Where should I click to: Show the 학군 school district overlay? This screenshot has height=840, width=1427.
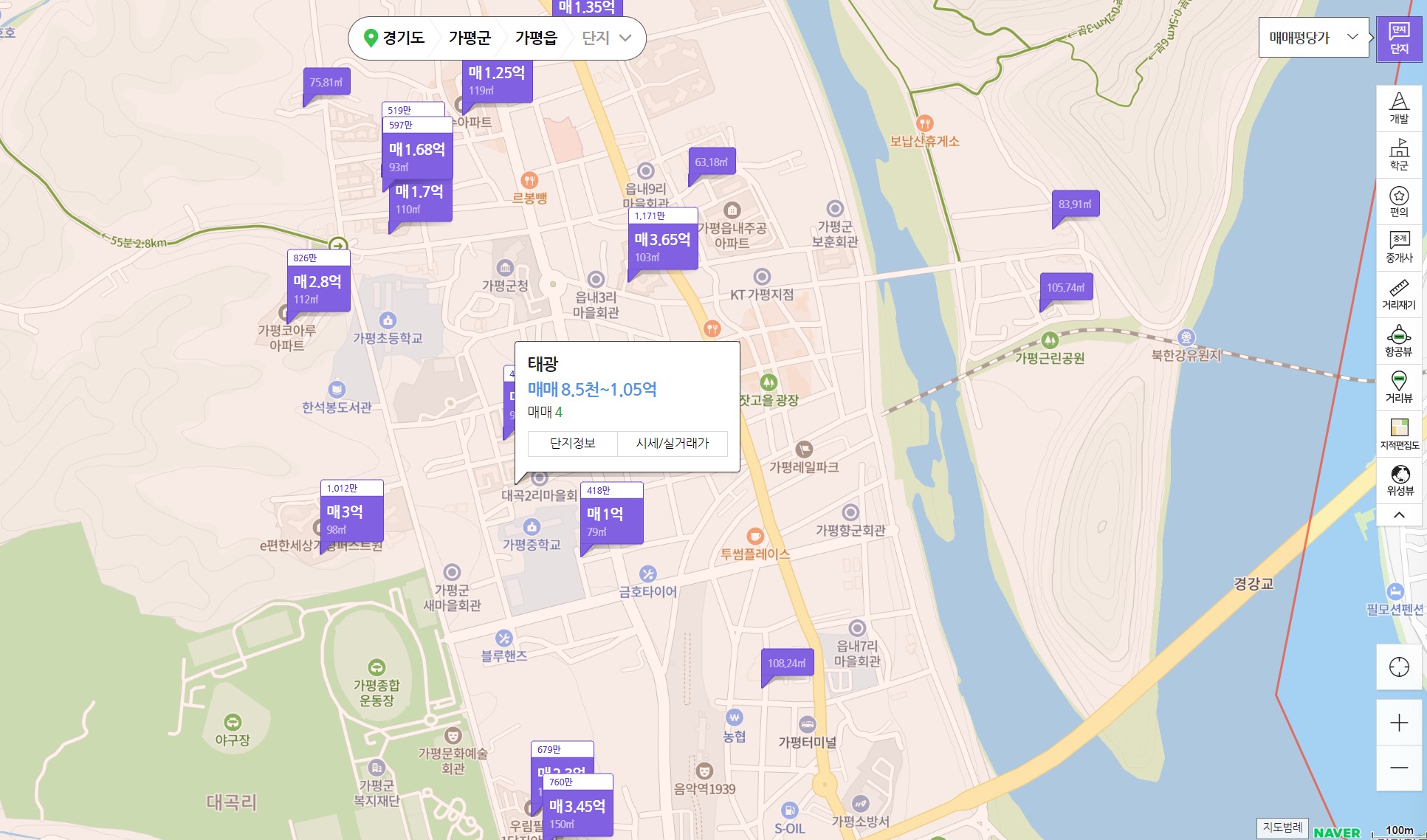1399,155
